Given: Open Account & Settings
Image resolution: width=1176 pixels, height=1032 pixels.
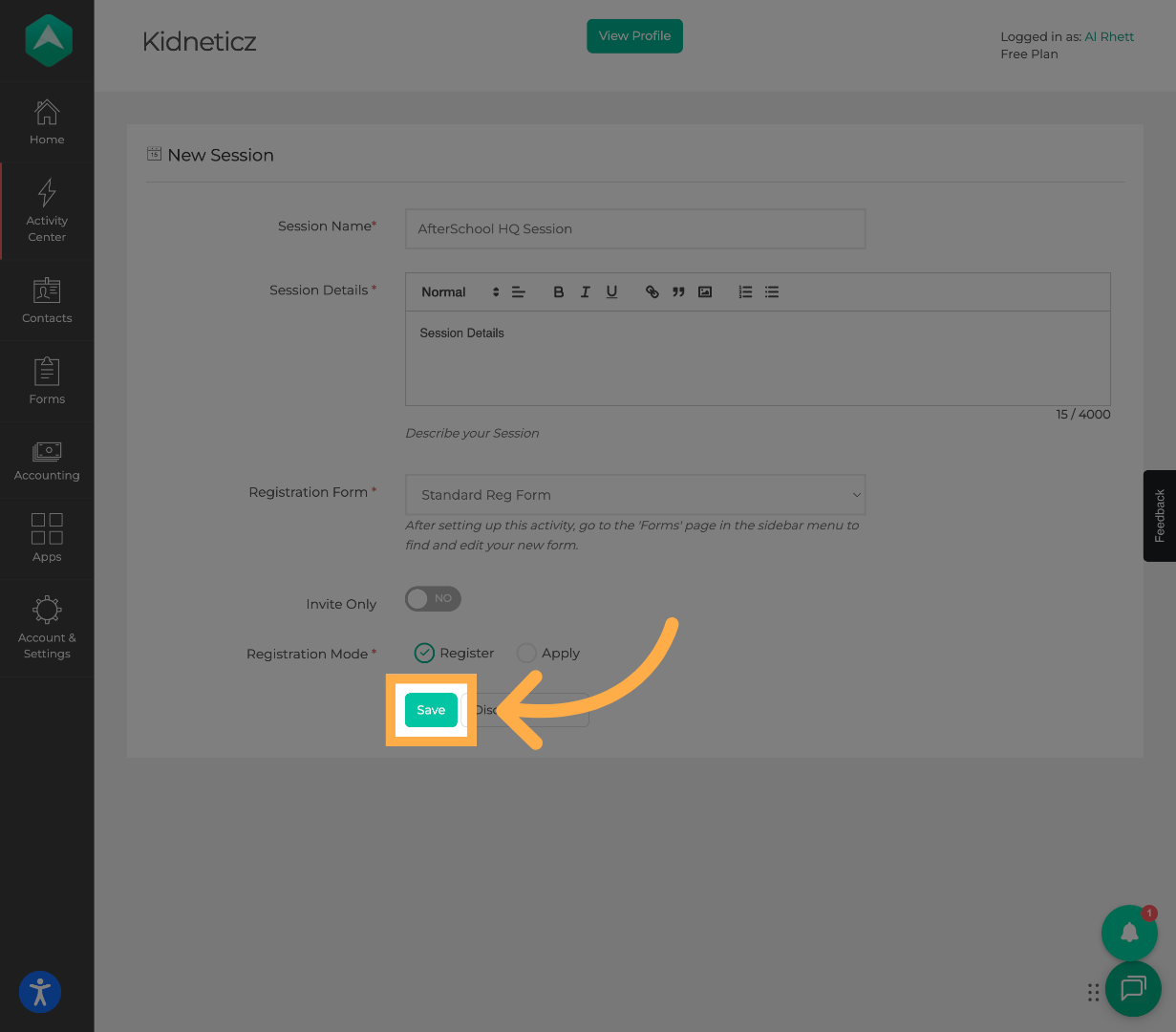Looking at the screenshot, I should 47,628.
